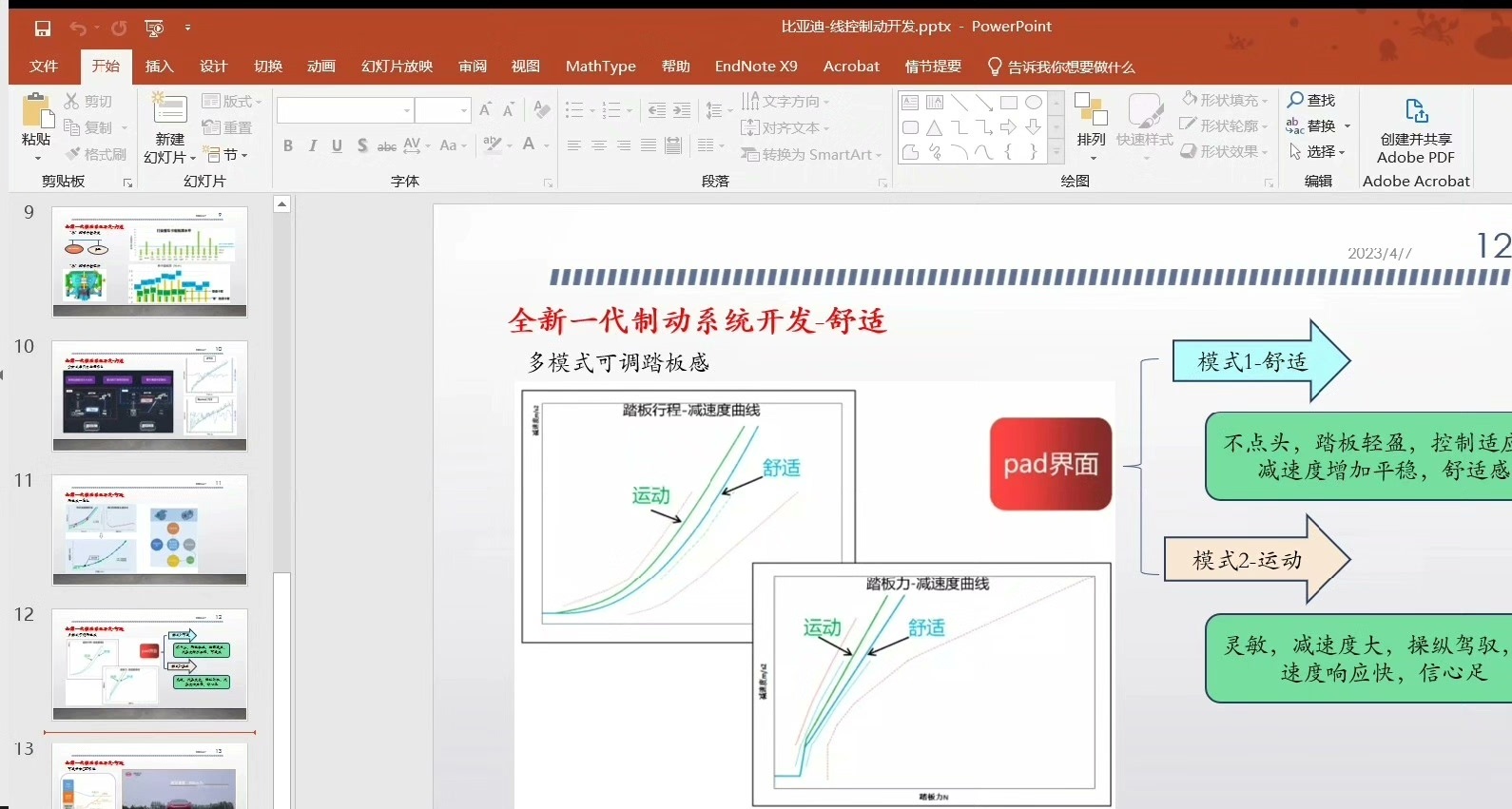The image size is (1512, 809).
Task: Open font color A picker
Action: (x=534, y=145)
